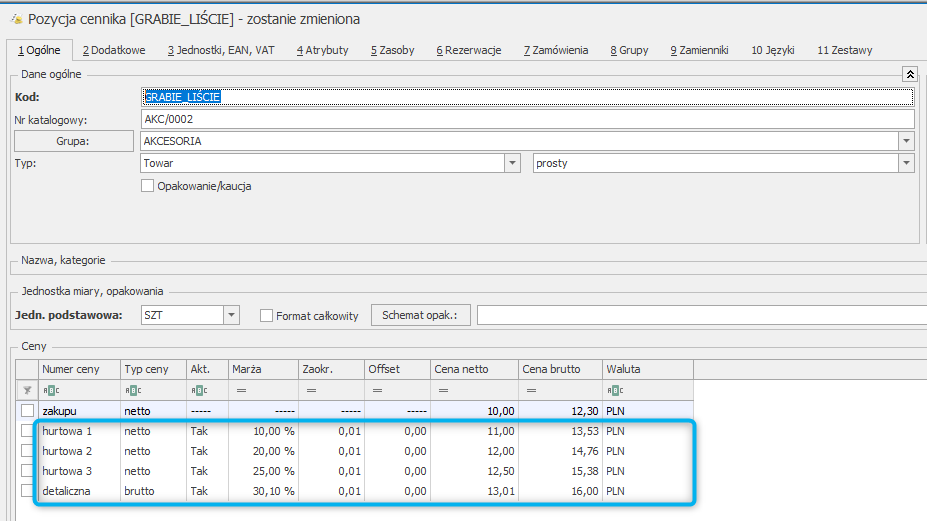Screen dimensions: 927x521
Task: Click the Schemat opak.: button
Action: tap(420, 315)
